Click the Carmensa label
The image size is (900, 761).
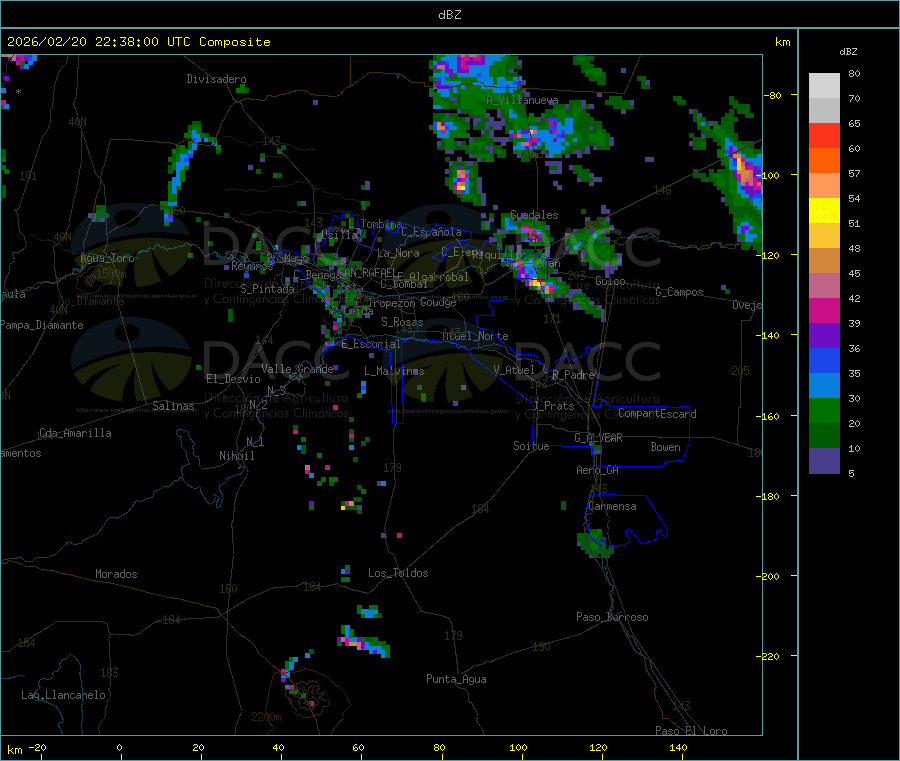612,506
